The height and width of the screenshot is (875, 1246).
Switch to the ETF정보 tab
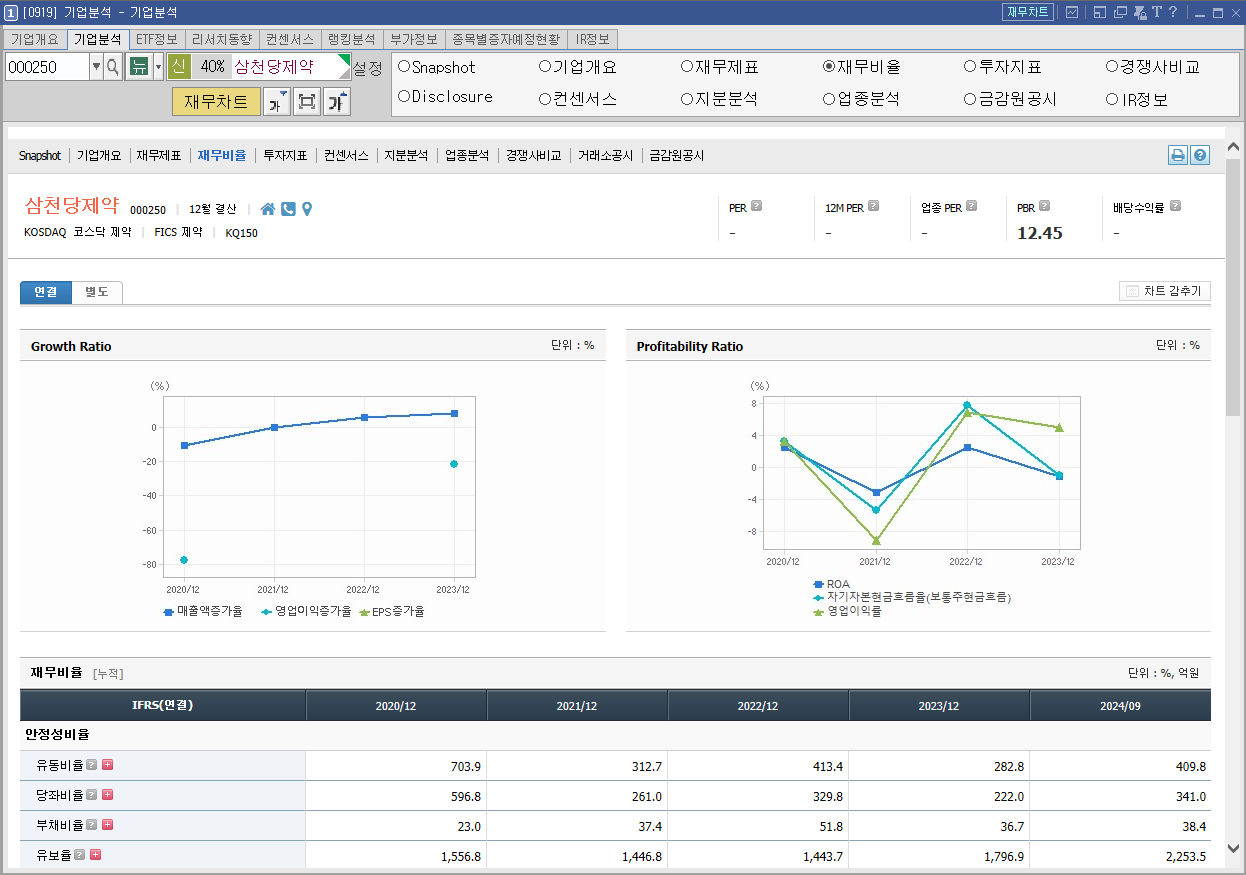click(x=156, y=39)
